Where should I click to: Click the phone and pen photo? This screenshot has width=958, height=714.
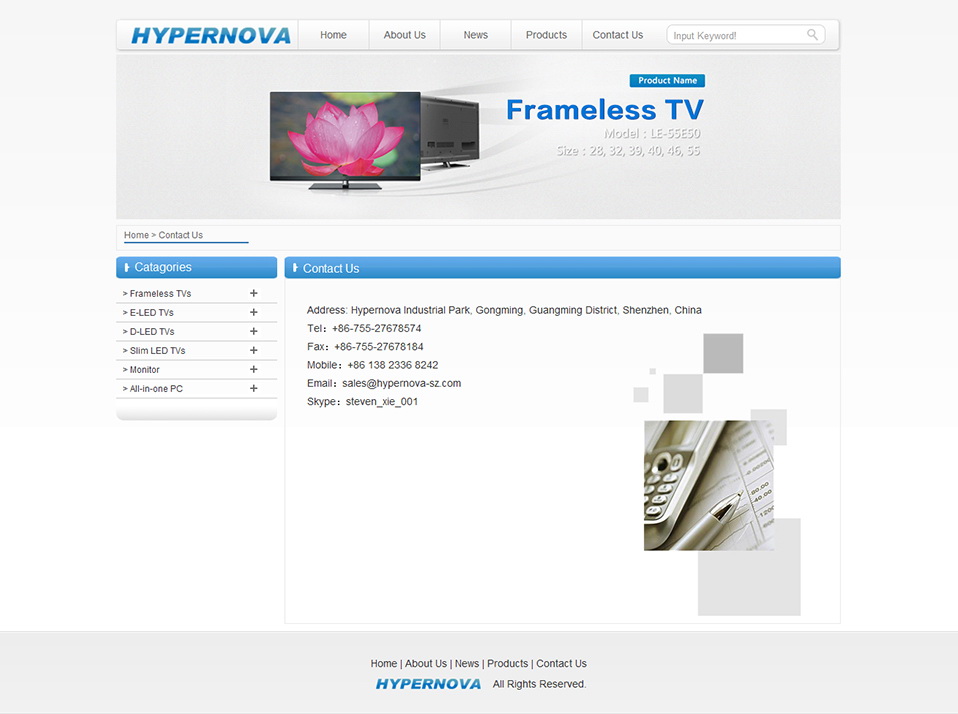tap(709, 486)
